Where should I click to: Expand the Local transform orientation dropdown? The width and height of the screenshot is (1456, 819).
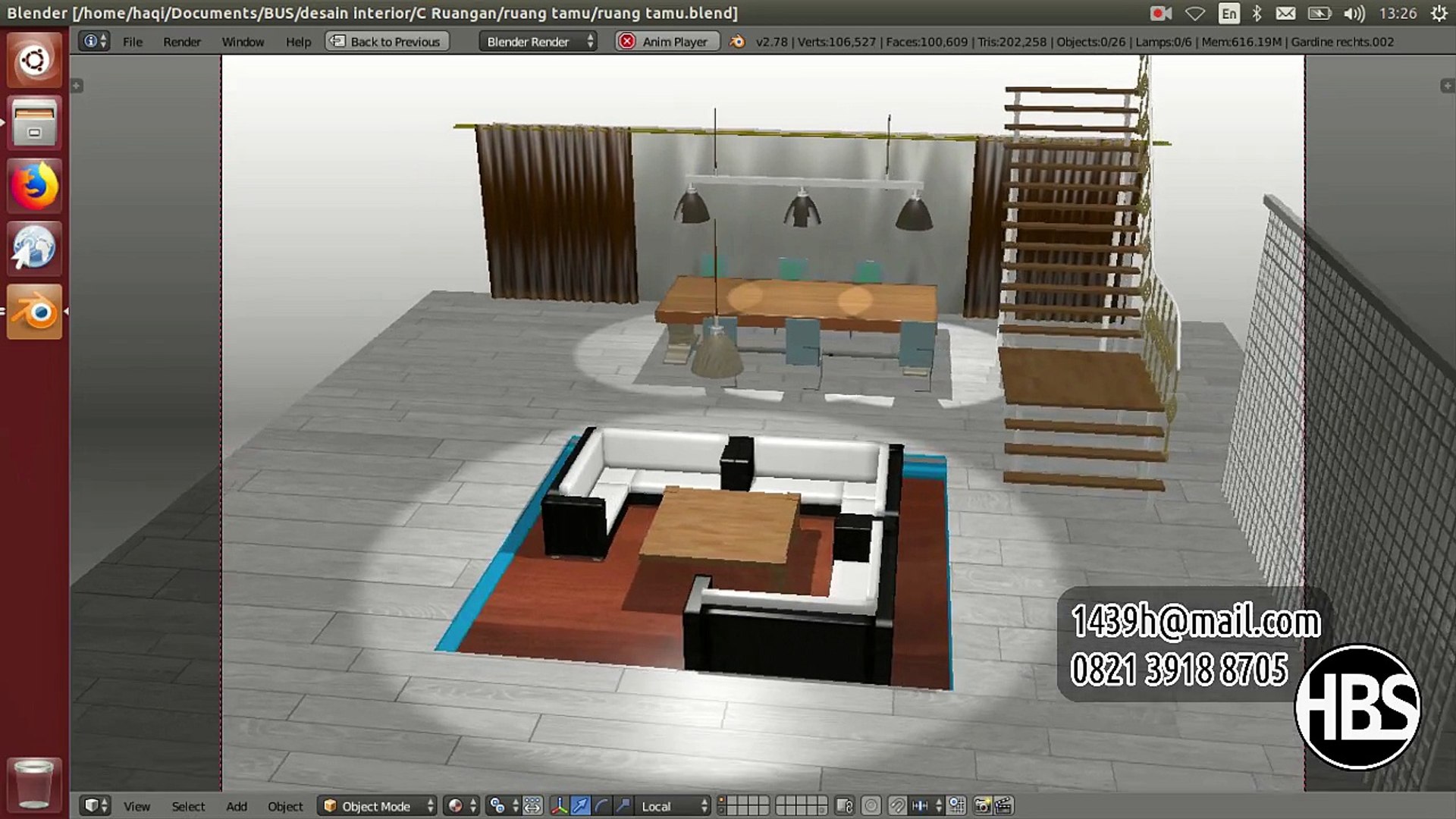(x=673, y=806)
